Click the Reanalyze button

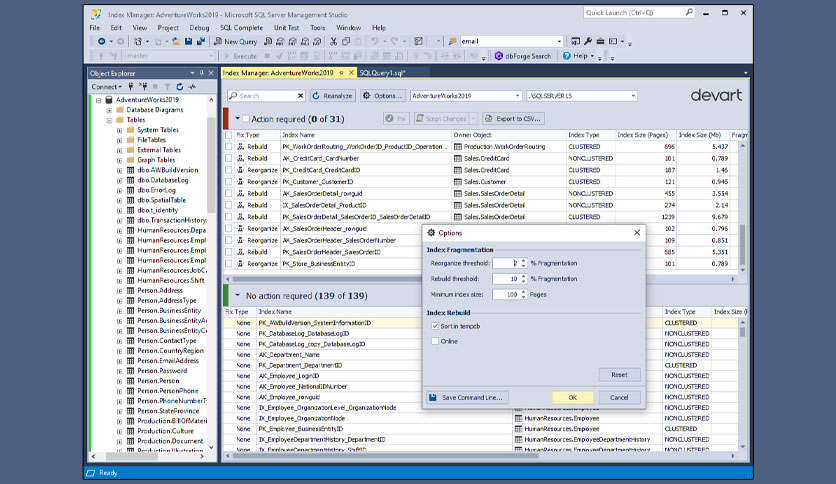coord(332,96)
